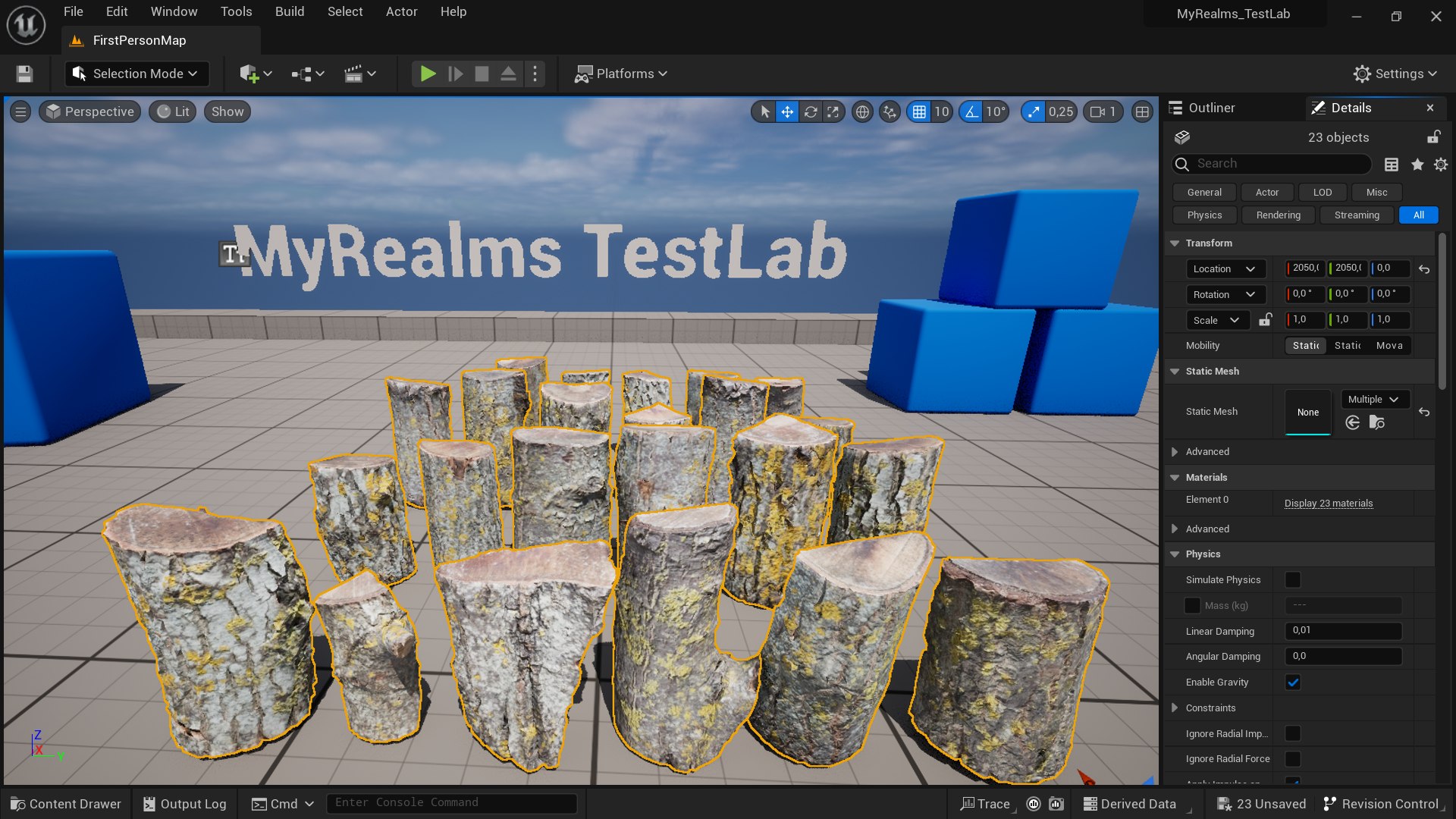Image resolution: width=1456 pixels, height=819 pixels.
Task: Click the Lit view mode button
Action: pyautogui.click(x=173, y=112)
